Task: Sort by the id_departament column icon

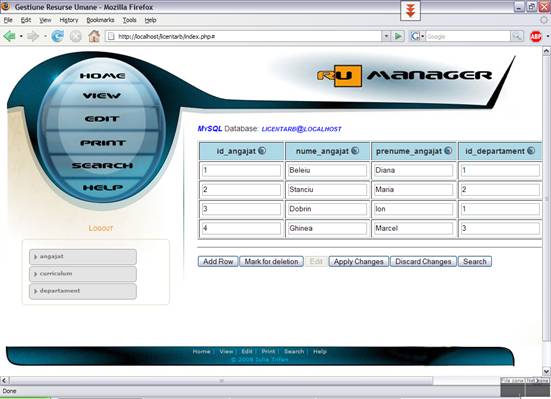Action: [531, 151]
